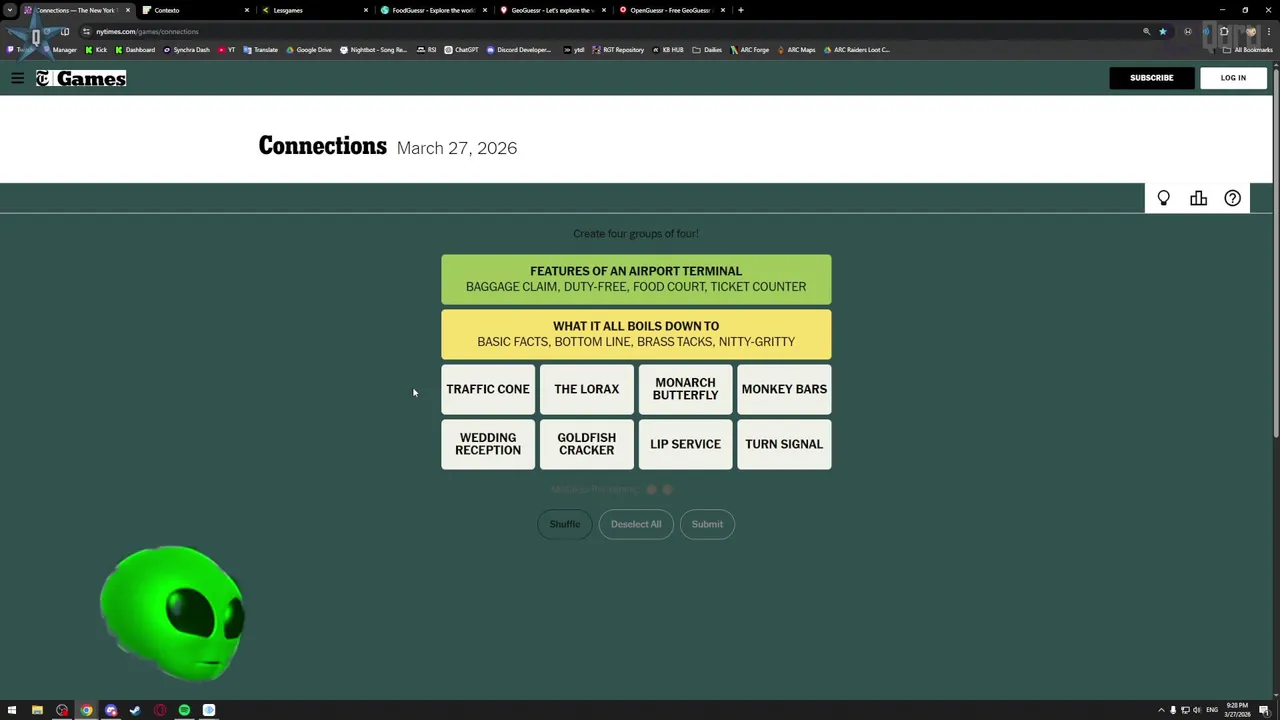Open the tab search dropdown arrow
1280x720 pixels.
point(10,10)
